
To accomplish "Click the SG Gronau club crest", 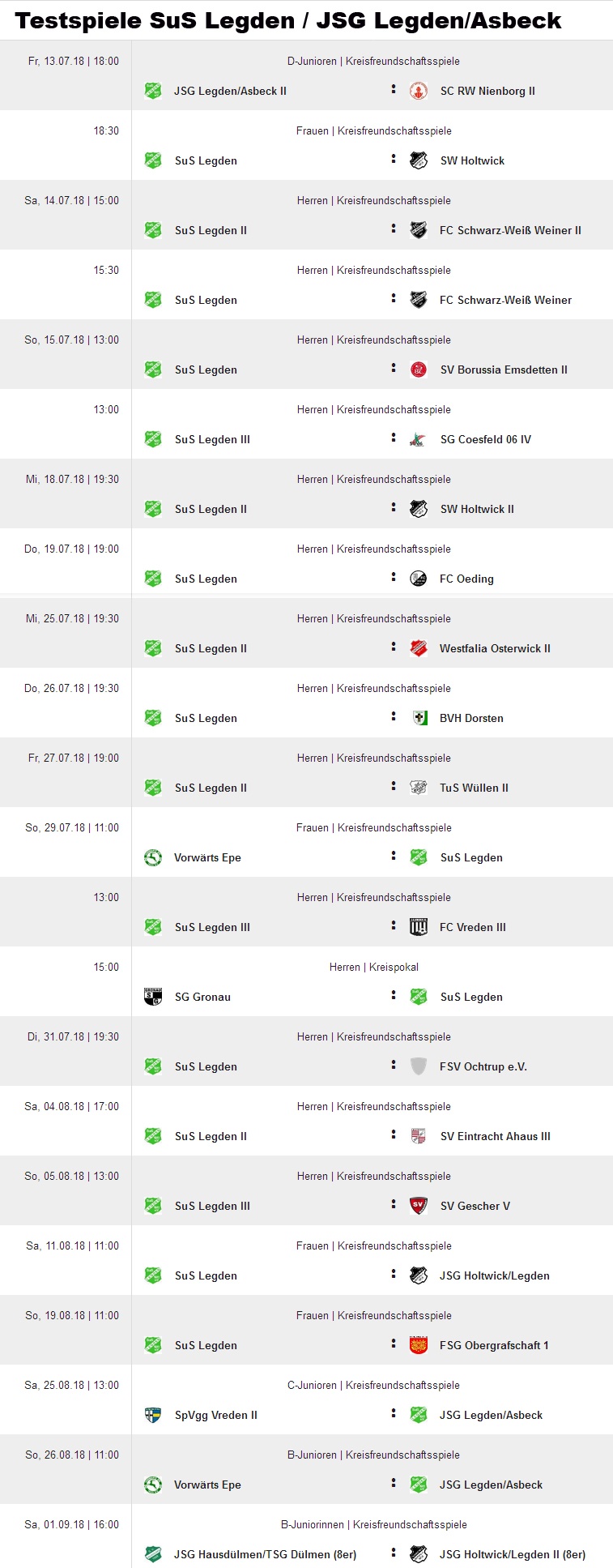I will point(153,997).
